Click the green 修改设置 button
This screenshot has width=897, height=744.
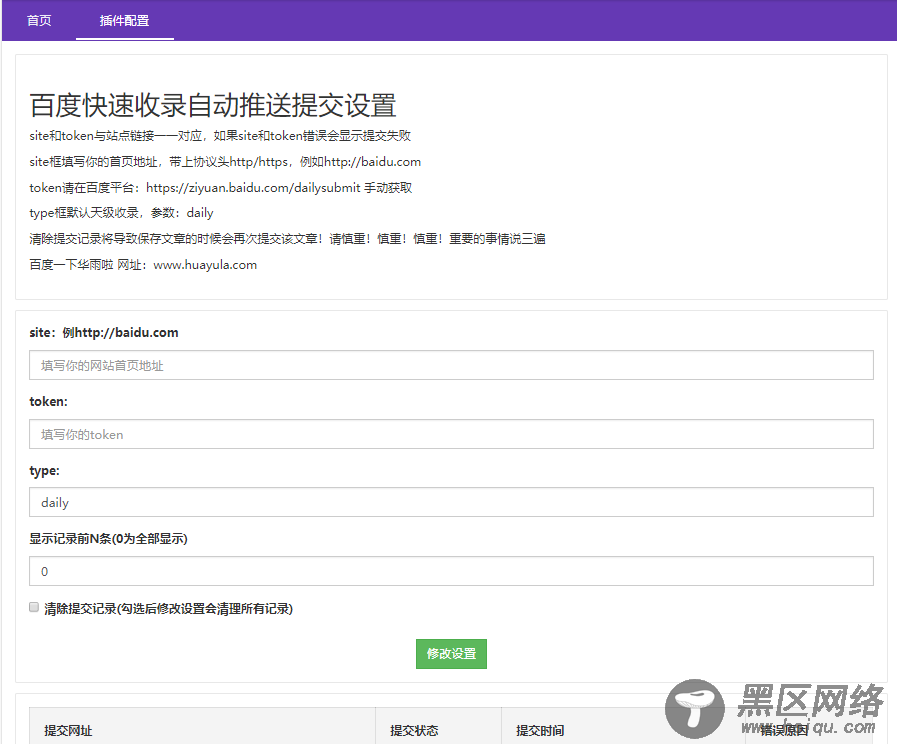451,654
